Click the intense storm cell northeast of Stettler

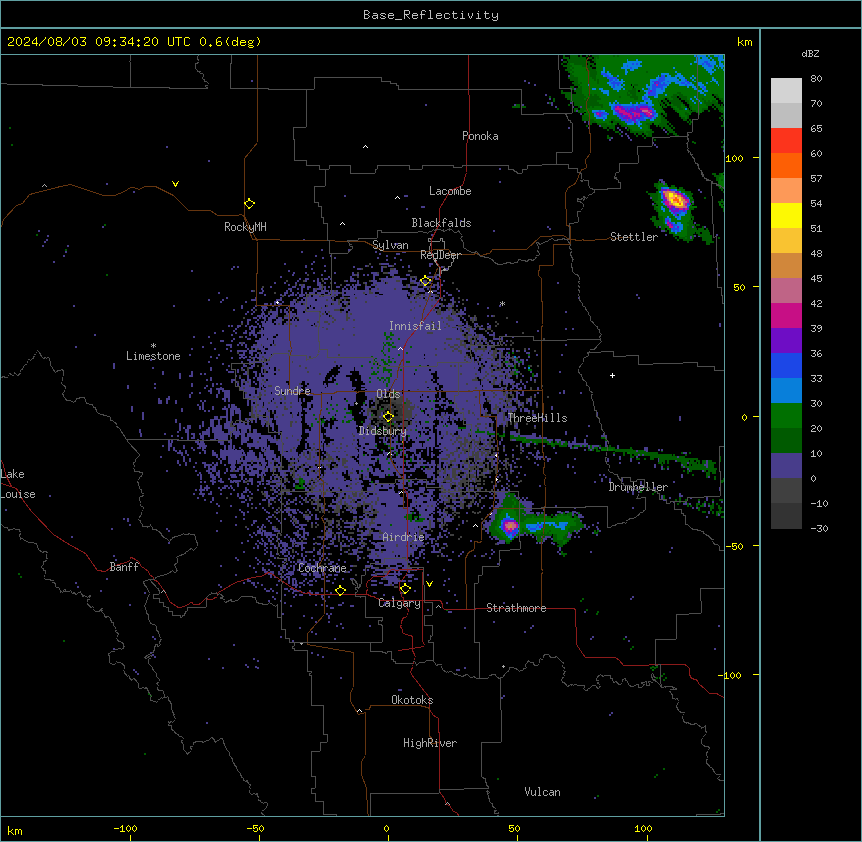tap(674, 200)
